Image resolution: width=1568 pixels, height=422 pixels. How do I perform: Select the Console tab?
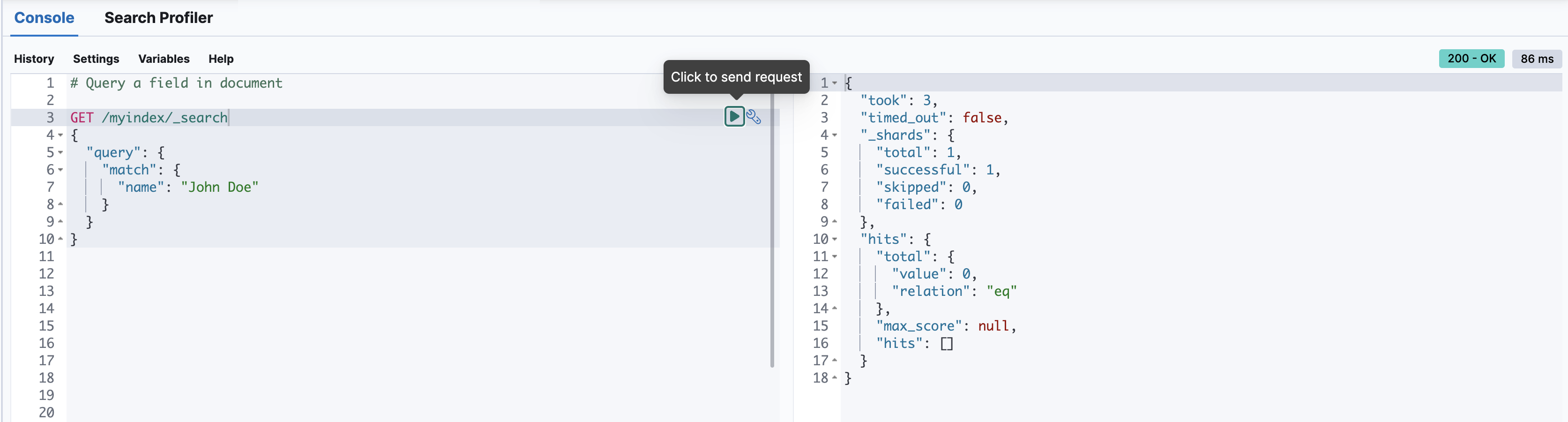44,18
